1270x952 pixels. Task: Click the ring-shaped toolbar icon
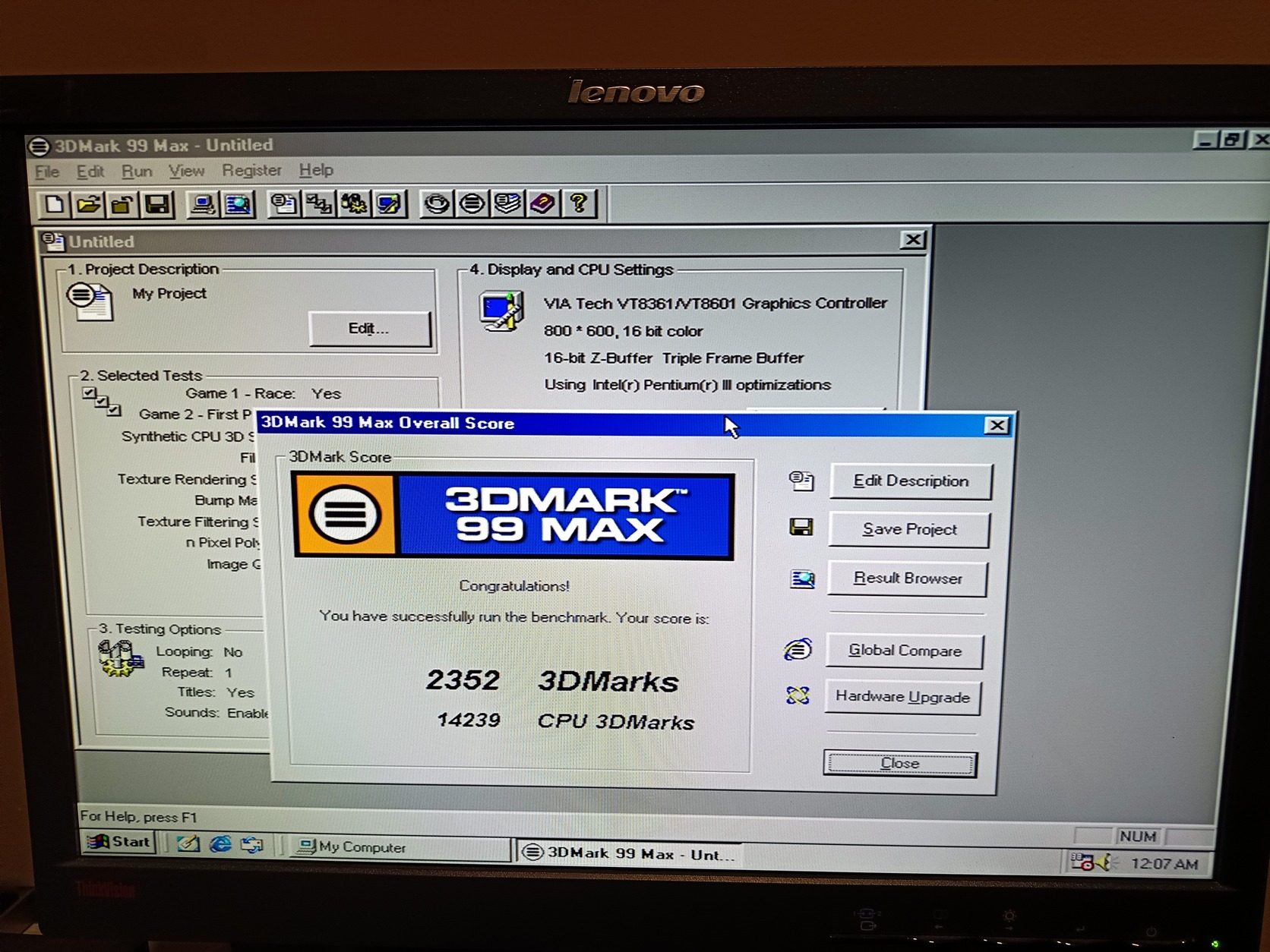point(437,204)
